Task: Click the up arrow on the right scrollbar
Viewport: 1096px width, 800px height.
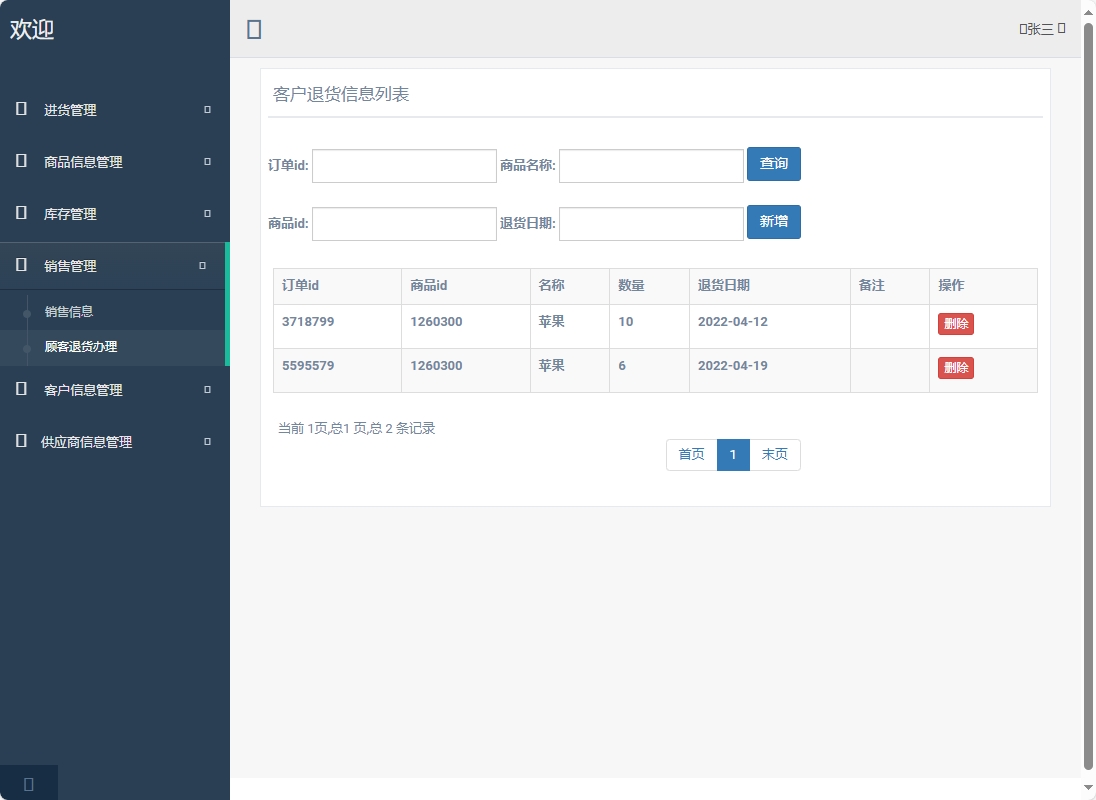Action: (x=1088, y=12)
